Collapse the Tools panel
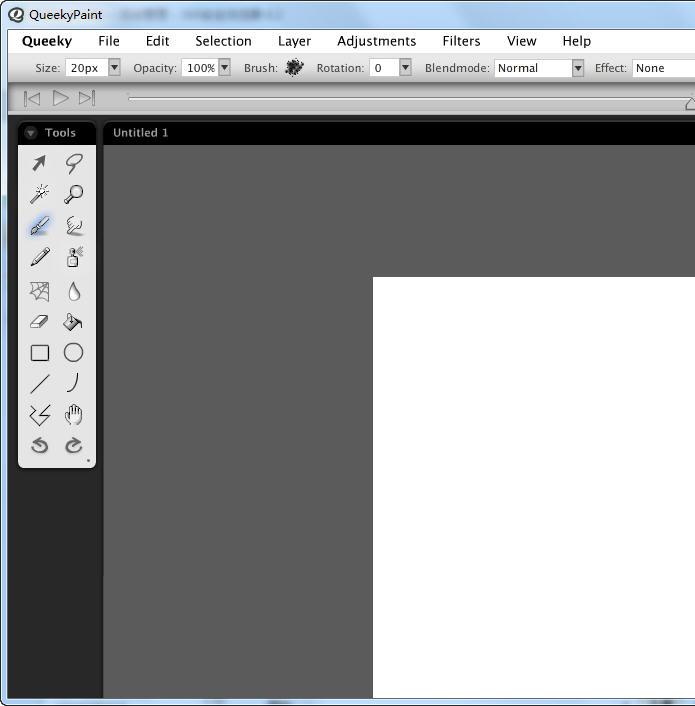This screenshot has height=706, width=695. click(x=31, y=133)
